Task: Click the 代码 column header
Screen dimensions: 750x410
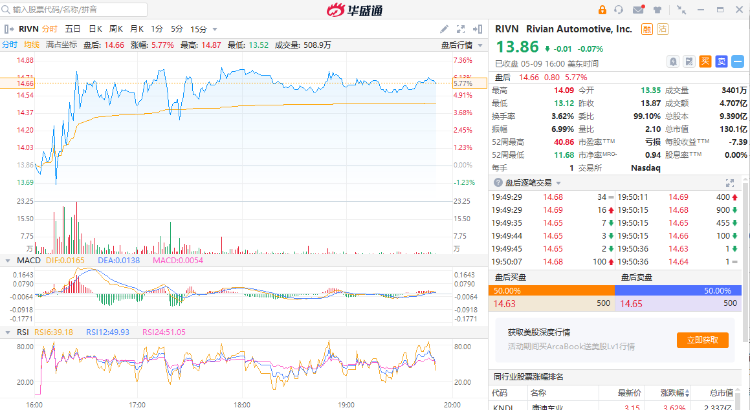Action: (499, 393)
